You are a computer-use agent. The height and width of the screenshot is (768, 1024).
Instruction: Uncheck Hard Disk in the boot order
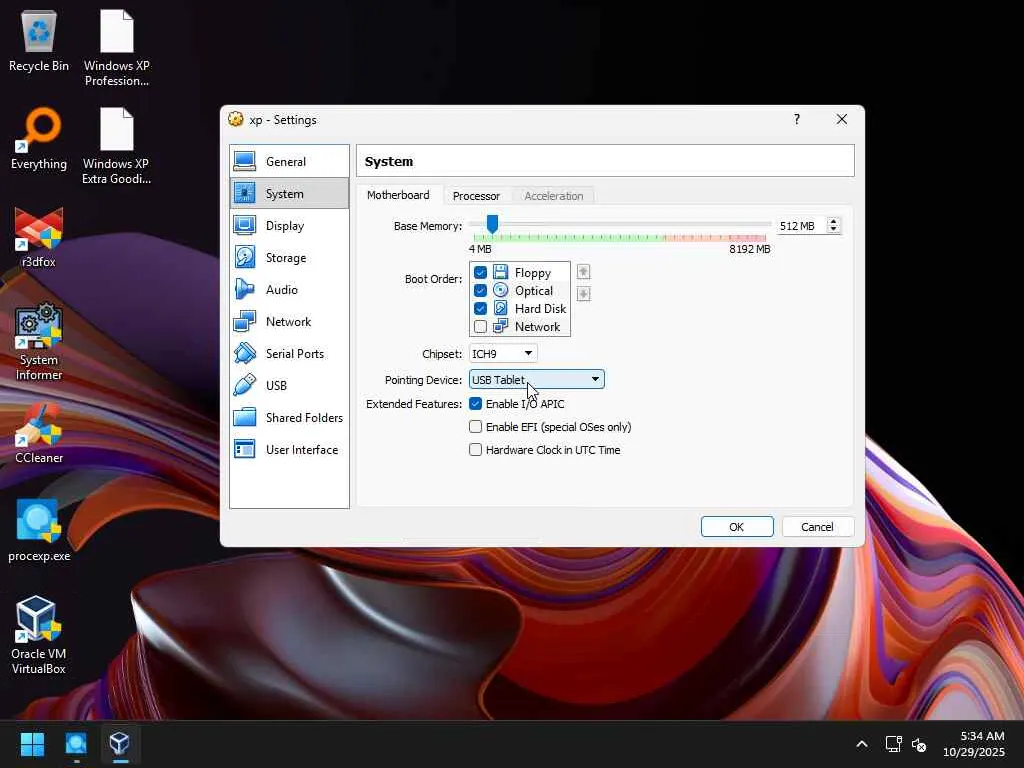[x=480, y=308]
